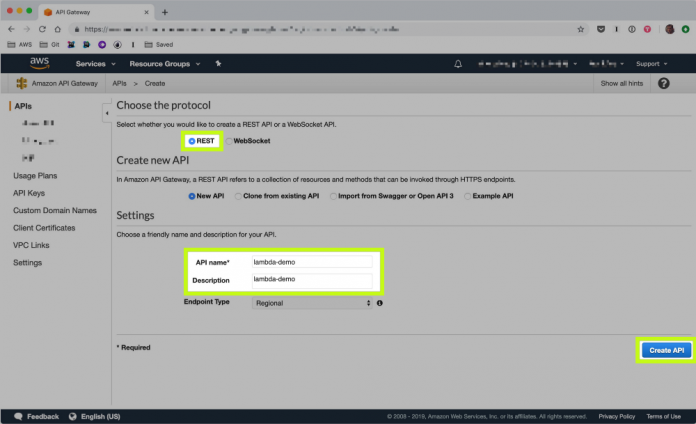
Task: Open the notifications bell
Action: (458, 64)
